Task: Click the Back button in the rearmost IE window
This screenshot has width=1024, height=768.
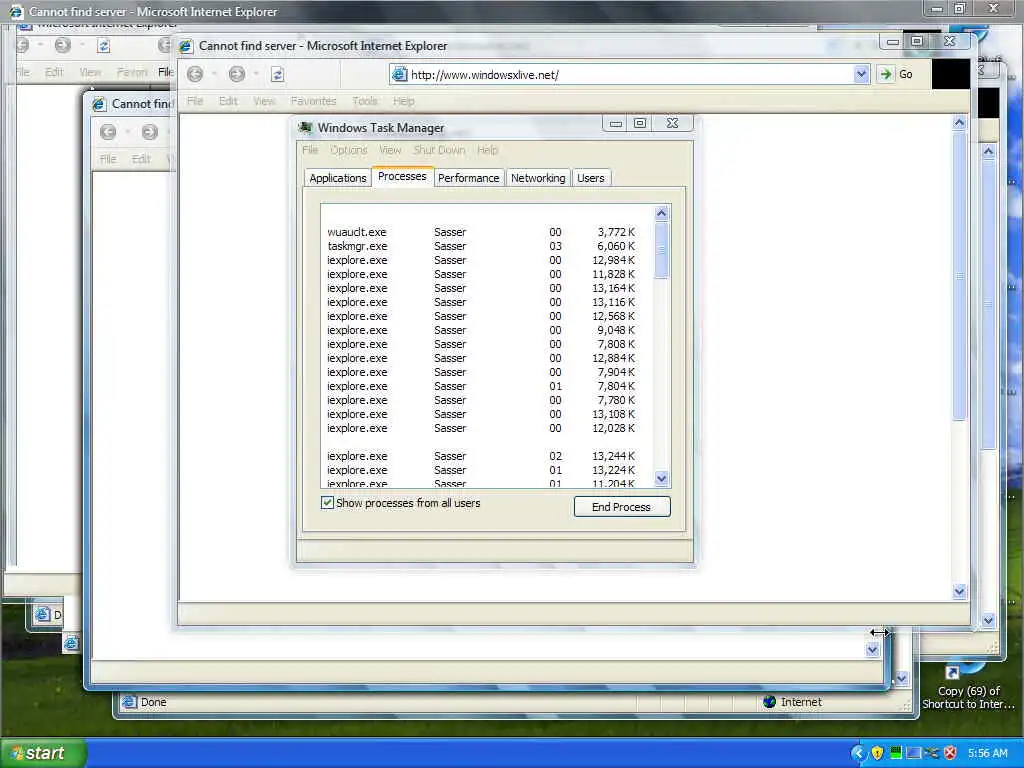Action: [22, 45]
